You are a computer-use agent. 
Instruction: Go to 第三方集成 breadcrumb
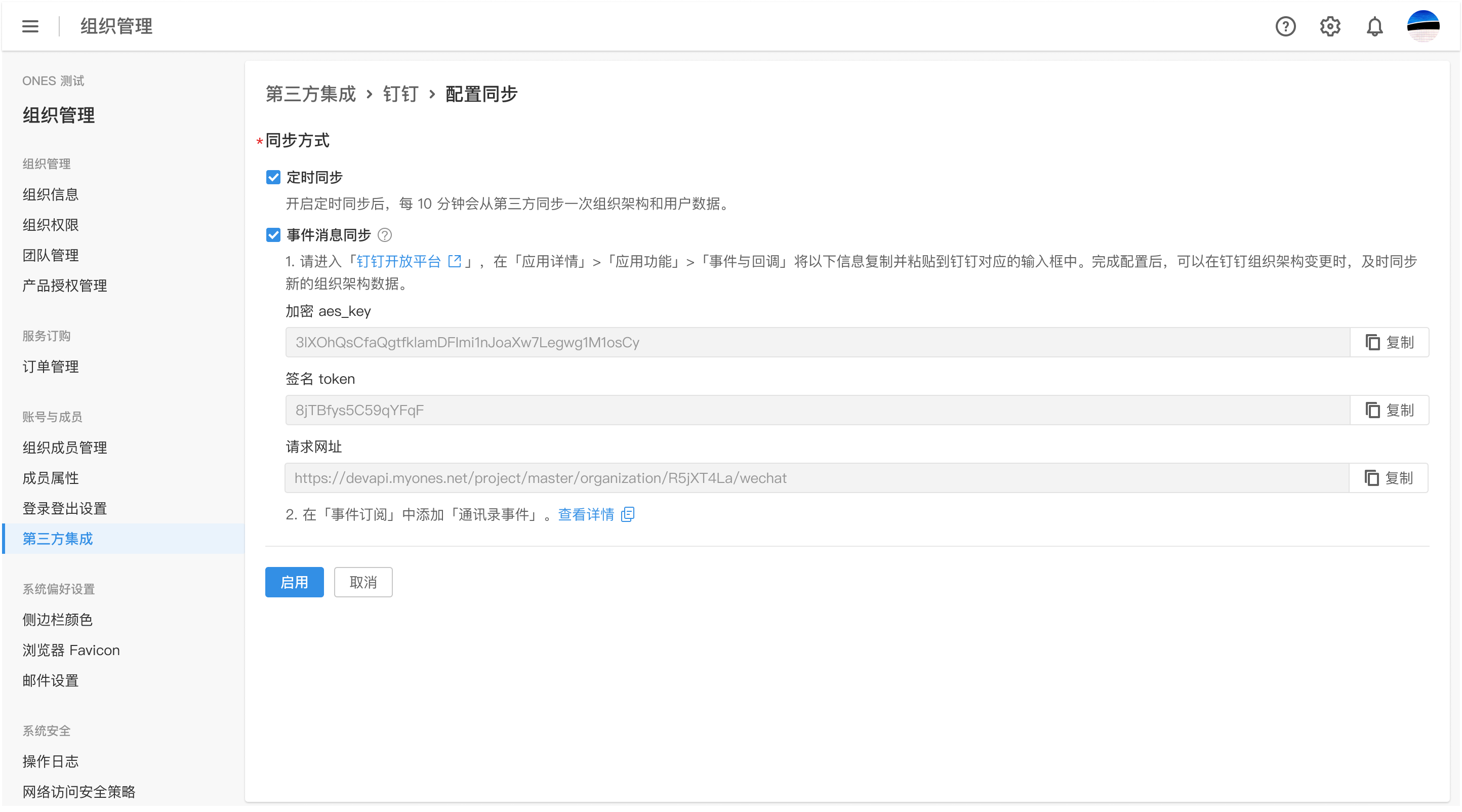(x=310, y=94)
